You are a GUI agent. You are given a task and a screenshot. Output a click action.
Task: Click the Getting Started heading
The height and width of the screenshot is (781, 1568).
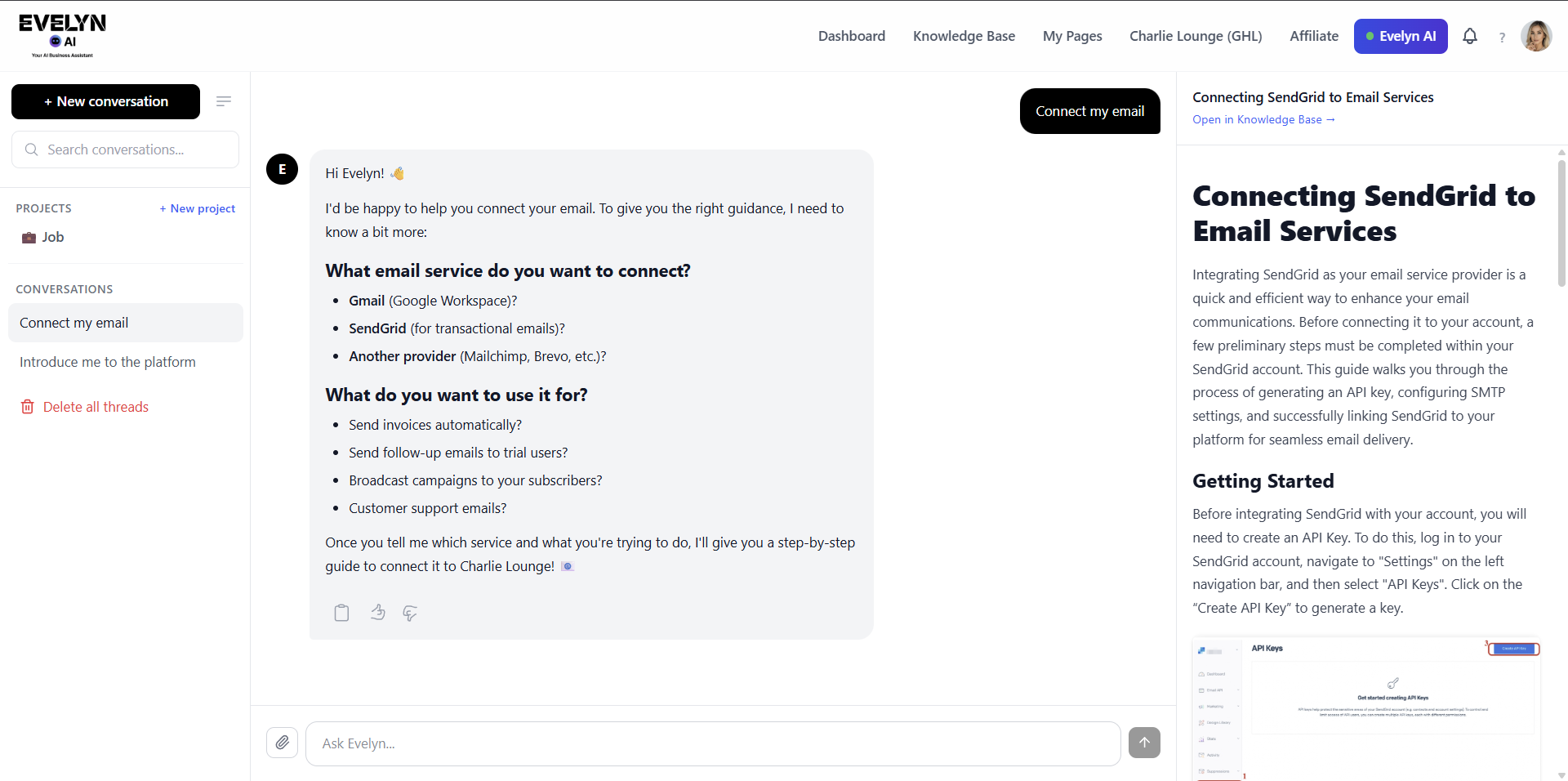tap(1263, 481)
